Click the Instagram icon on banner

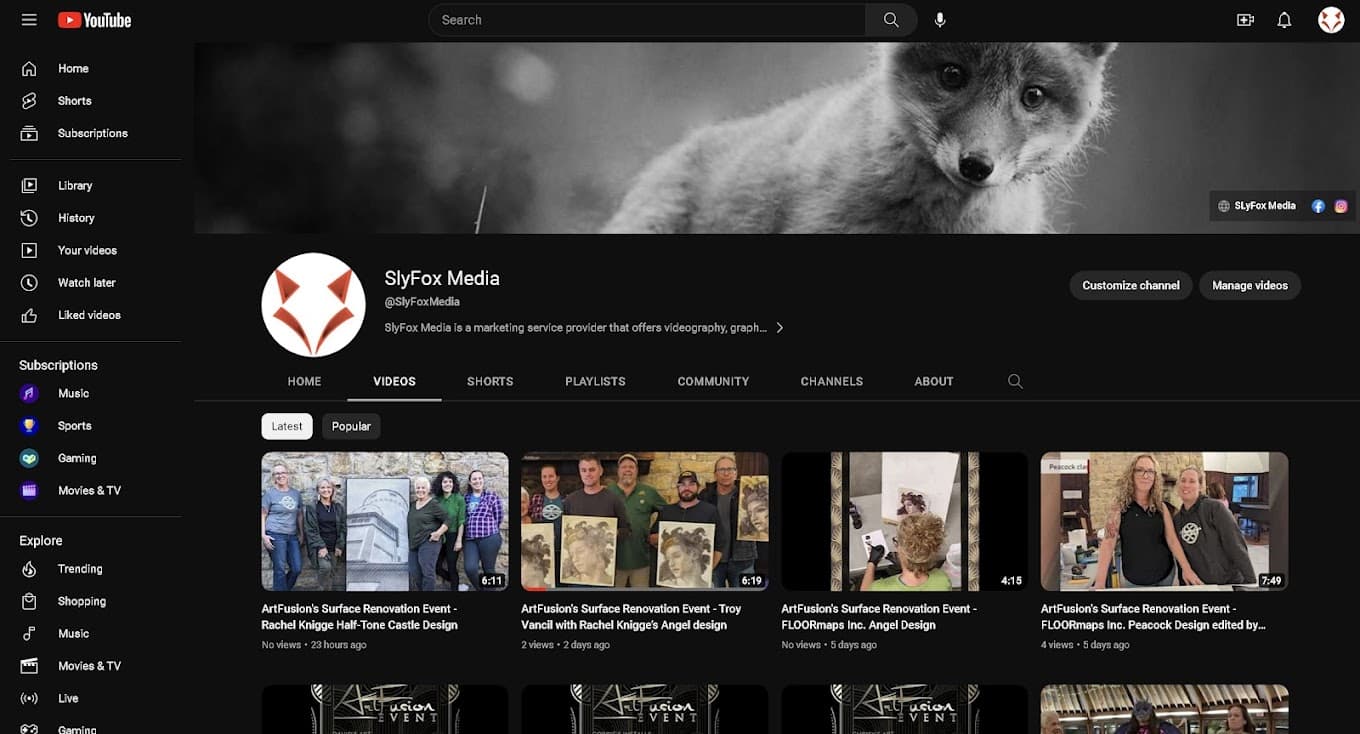coord(1341,206)
